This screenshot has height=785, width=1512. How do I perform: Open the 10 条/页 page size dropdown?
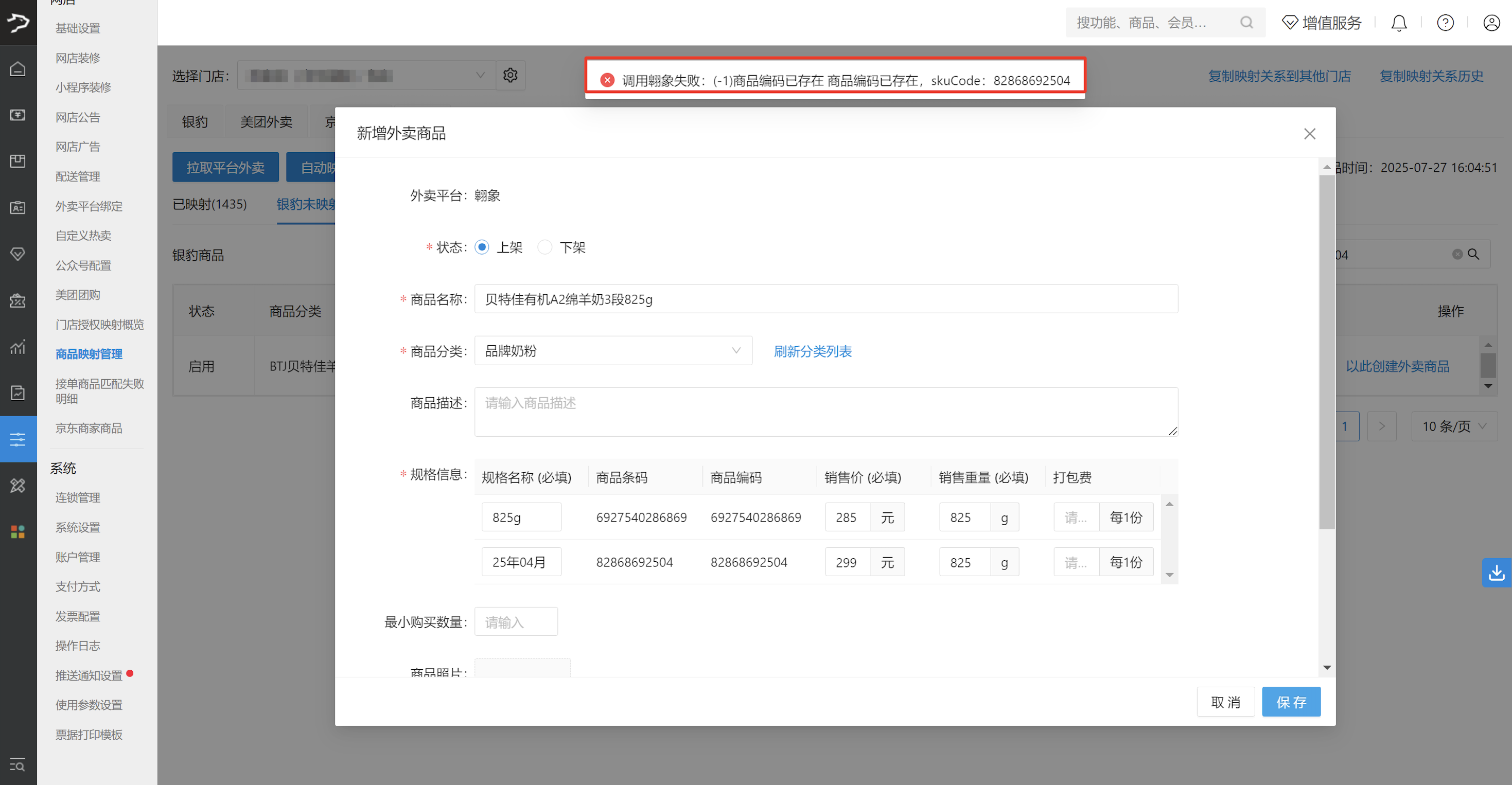click(1454, 426)
